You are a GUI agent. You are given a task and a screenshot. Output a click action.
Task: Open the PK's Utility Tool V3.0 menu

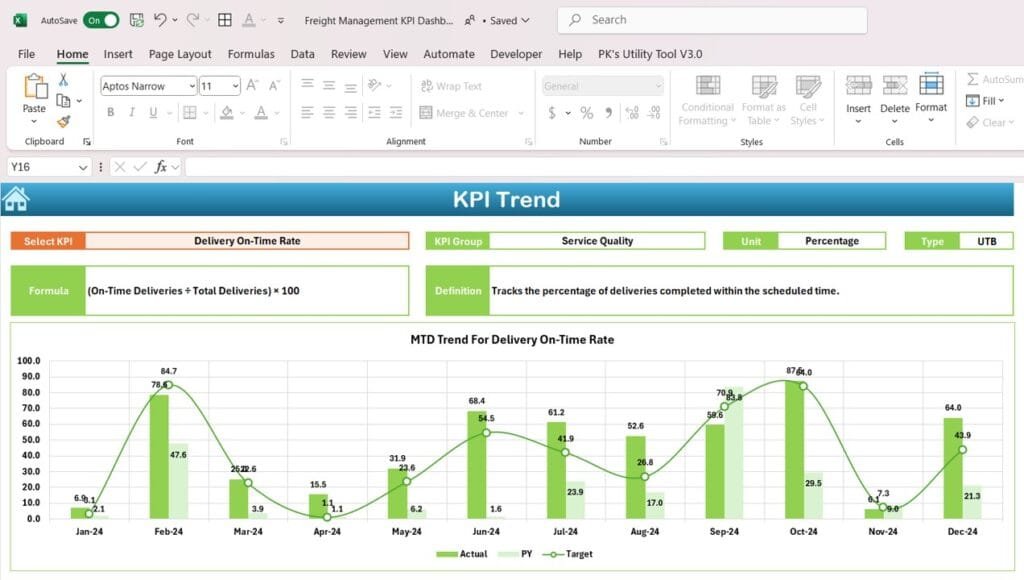(652, 54)
